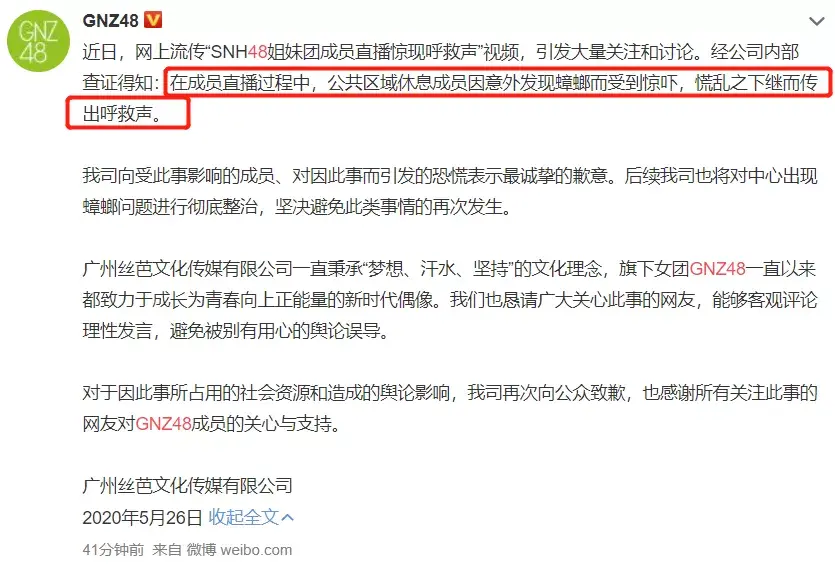Open the red GNZ48 link after 旗下女团
Viewport: 835px width, 574px height.
(x=717, y=268)
